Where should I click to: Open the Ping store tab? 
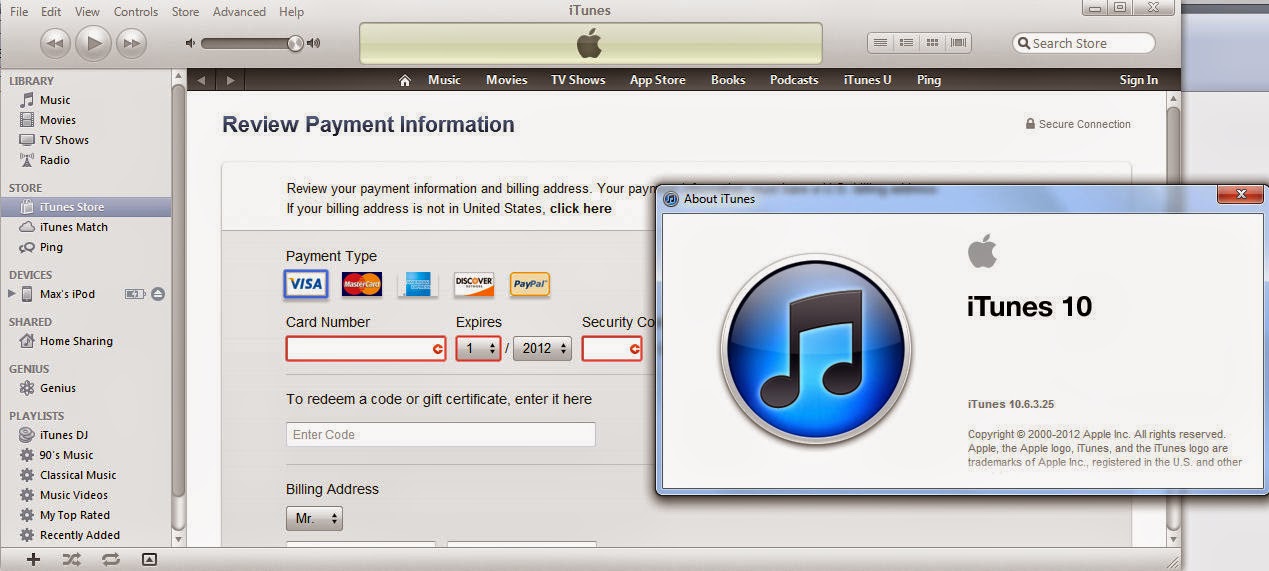click(929, 80)
